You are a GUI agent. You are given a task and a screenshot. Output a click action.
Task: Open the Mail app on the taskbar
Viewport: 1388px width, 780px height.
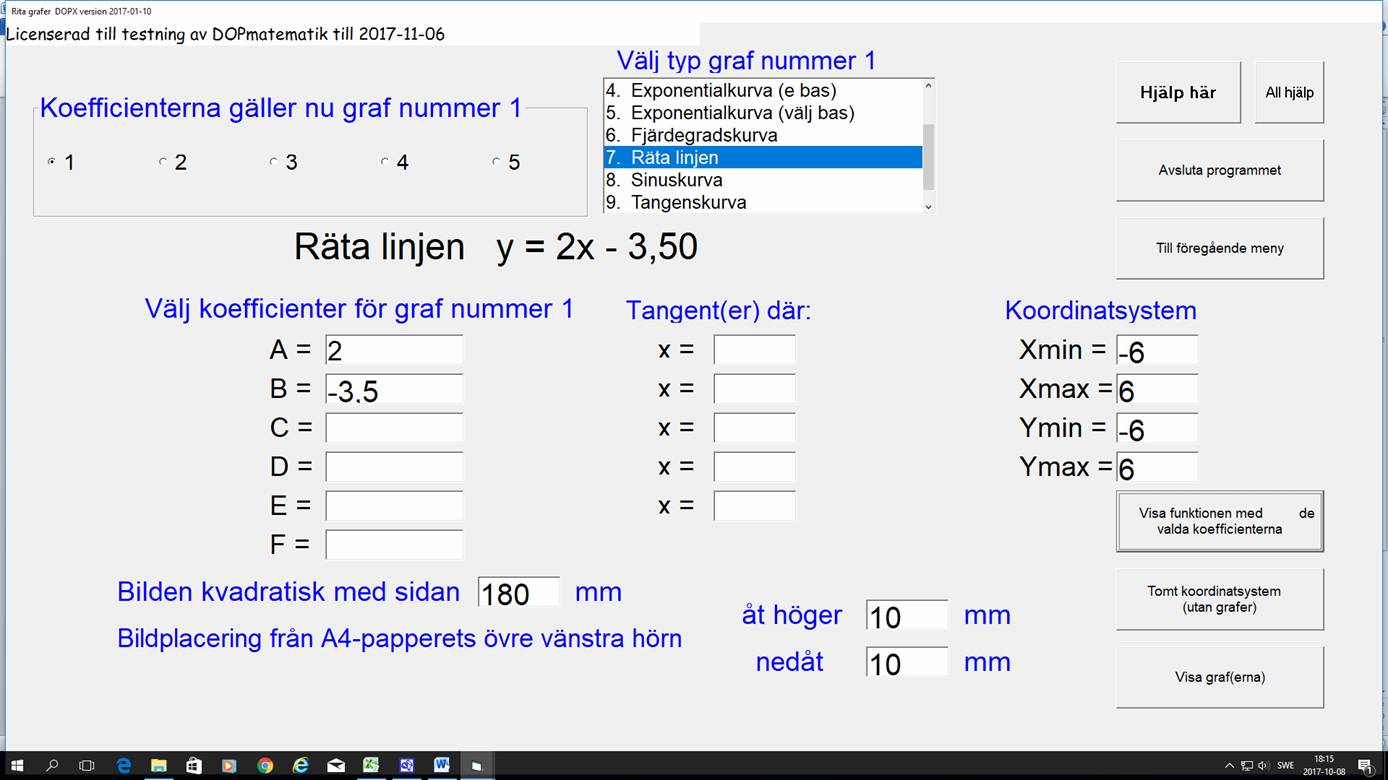336,765
